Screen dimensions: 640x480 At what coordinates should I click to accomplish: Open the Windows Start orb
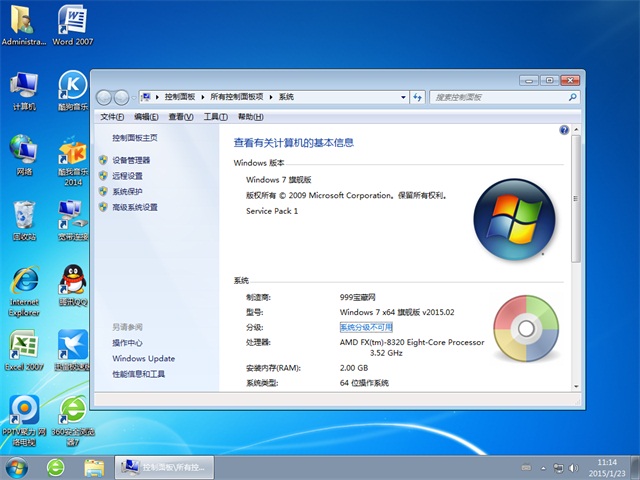pos(17,468)
